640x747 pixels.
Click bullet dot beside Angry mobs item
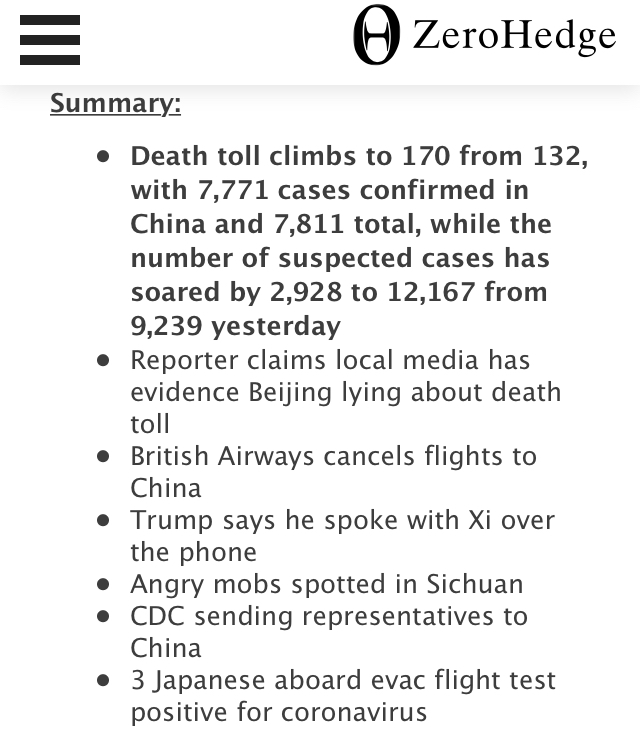point(103,584)
